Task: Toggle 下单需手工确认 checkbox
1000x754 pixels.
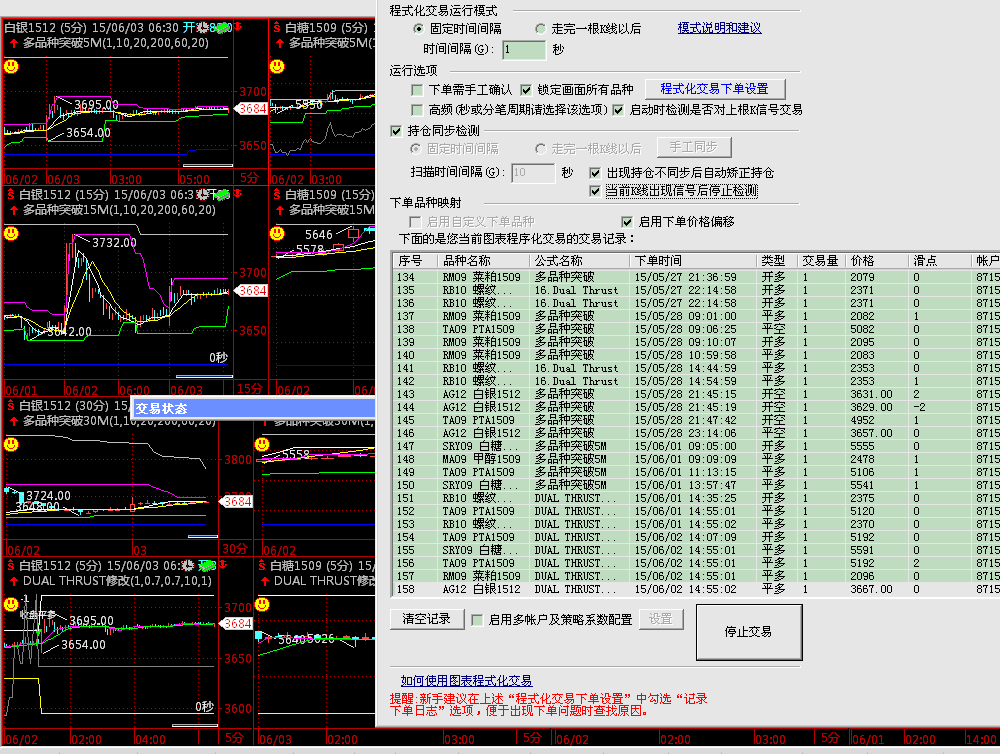Action: click(x=417, y=90)
